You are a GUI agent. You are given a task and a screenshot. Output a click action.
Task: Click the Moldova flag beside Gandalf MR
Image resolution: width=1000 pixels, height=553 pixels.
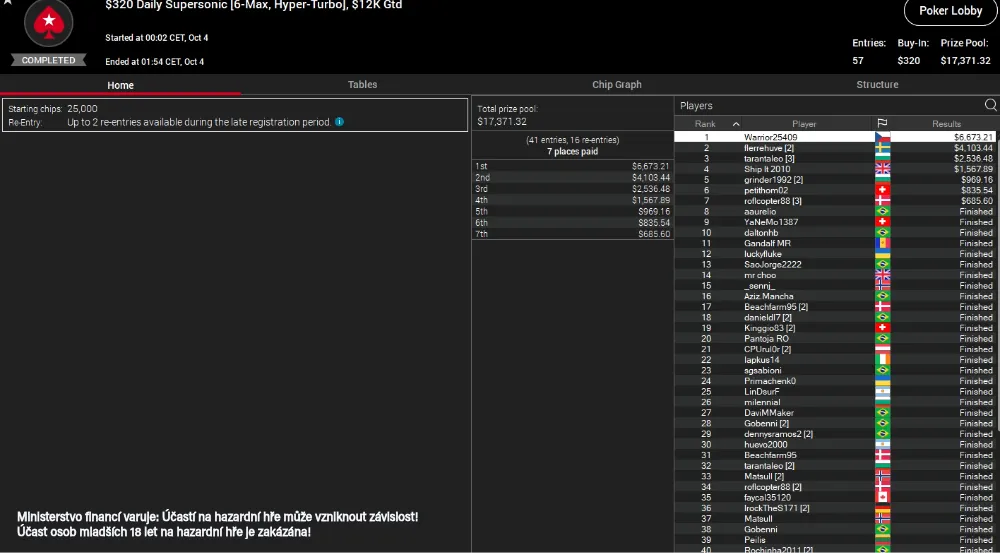[x=883, y=243]
